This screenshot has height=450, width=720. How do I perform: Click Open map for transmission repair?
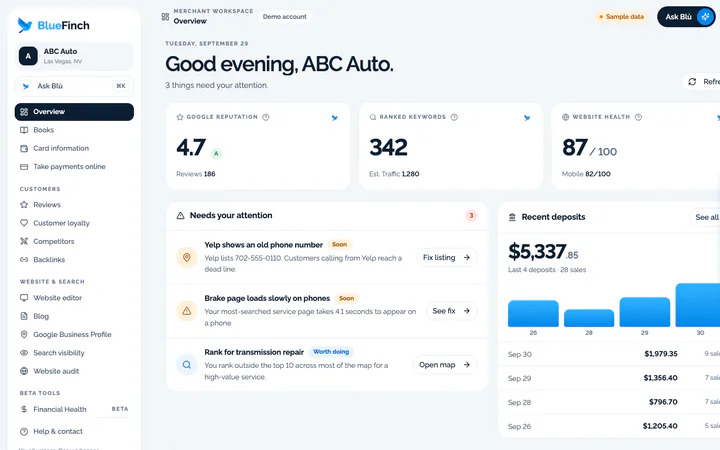tap(444, 365)
